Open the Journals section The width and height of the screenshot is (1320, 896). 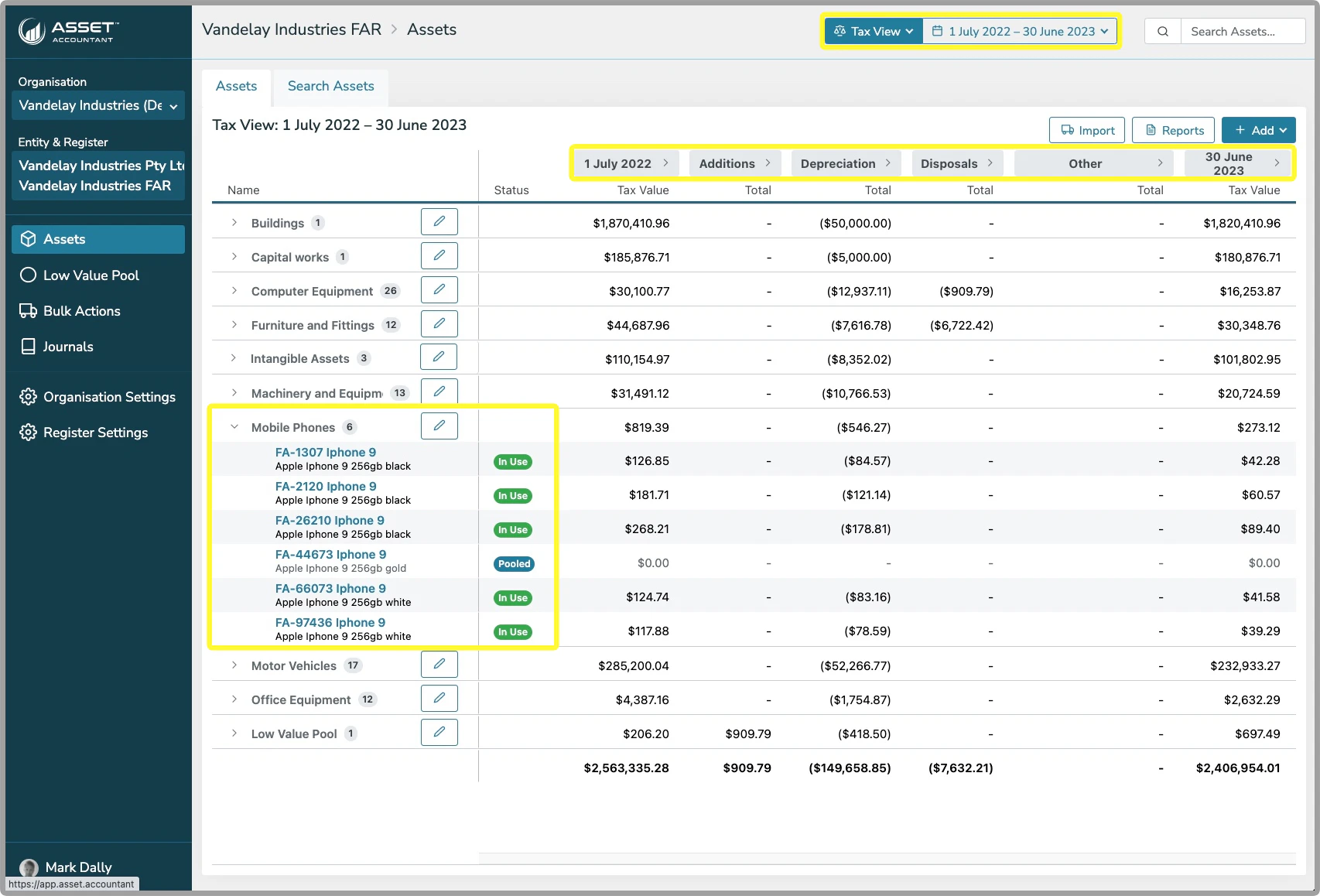click(x=68, y=346)
